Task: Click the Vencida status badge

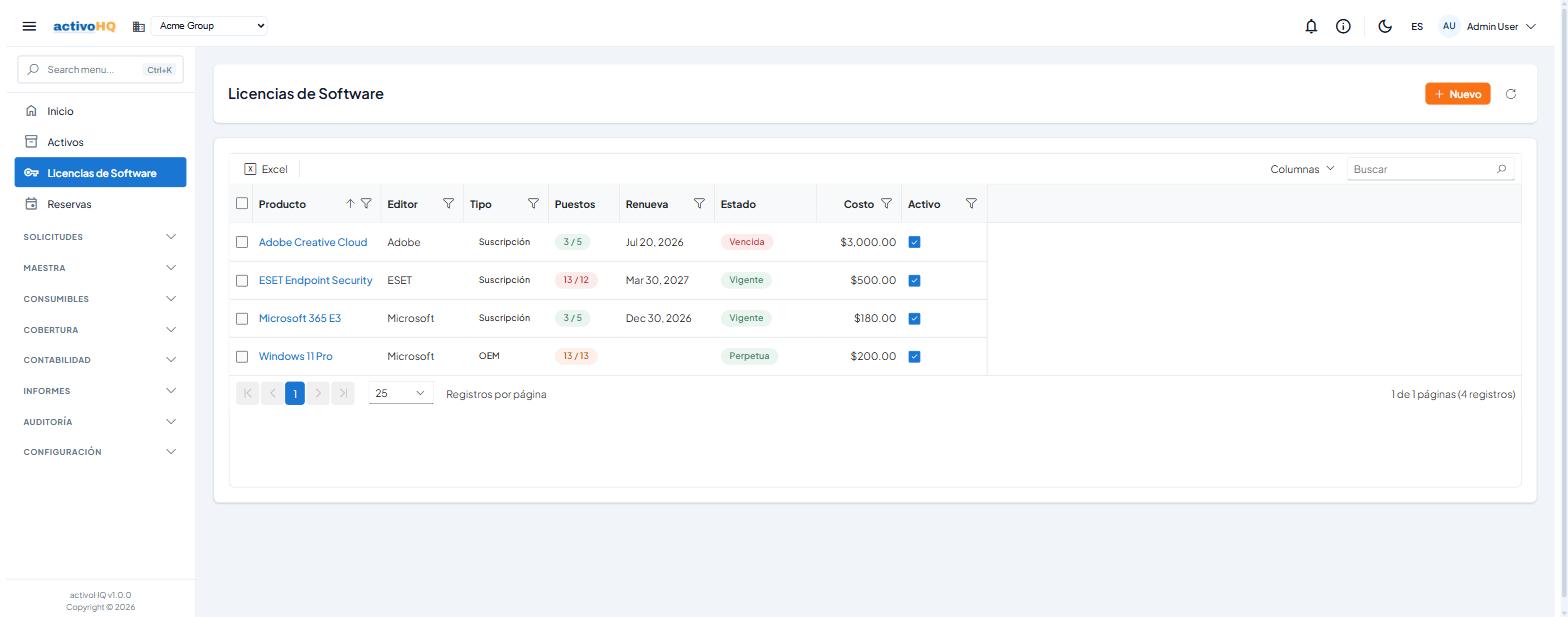Action: [747, 242]
